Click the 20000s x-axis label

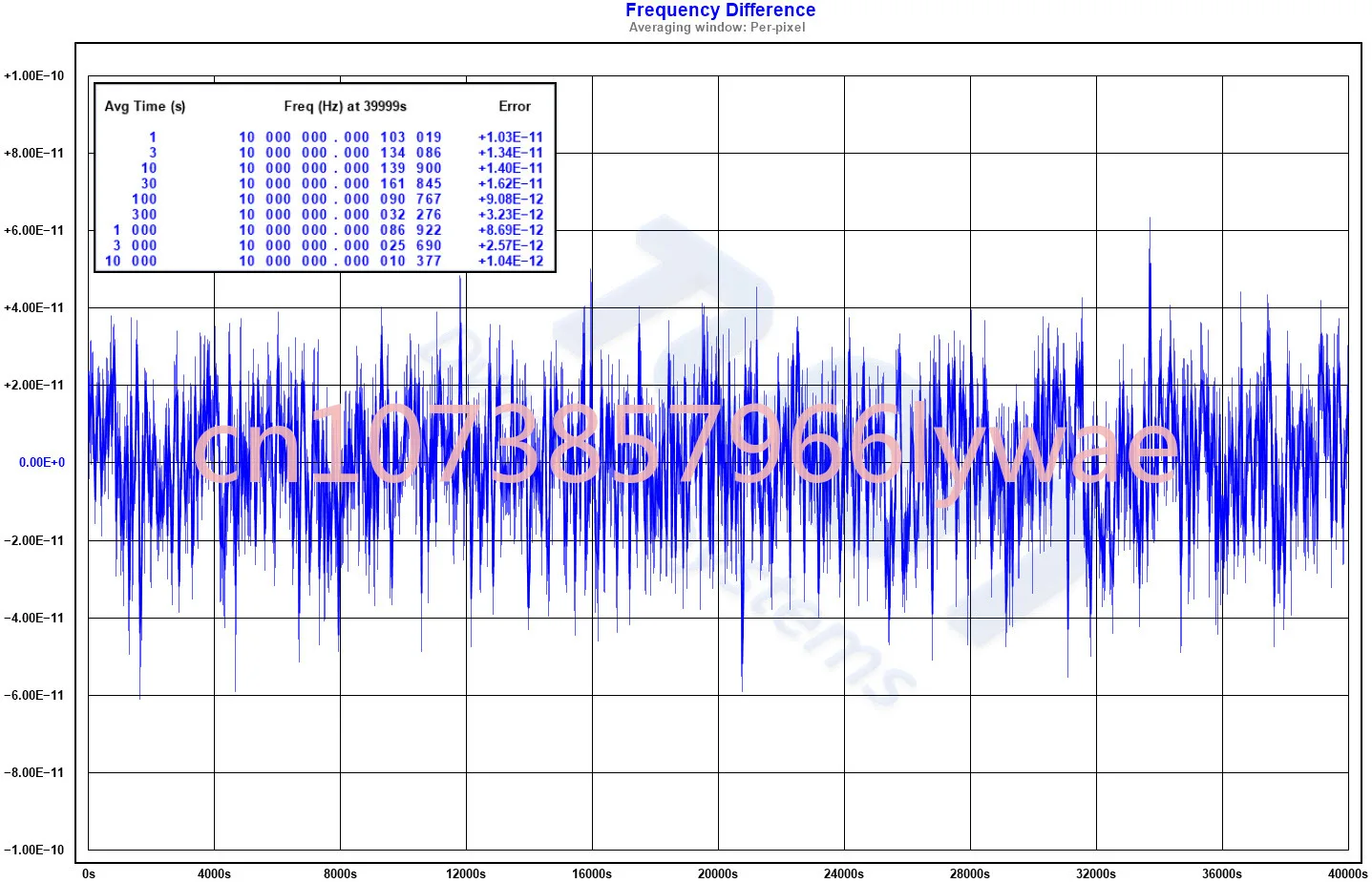718,874
